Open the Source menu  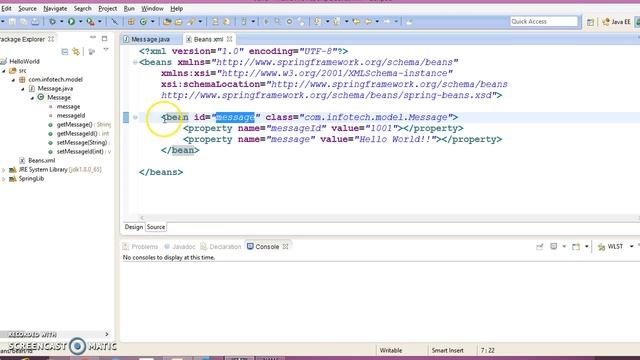[27, 8]
